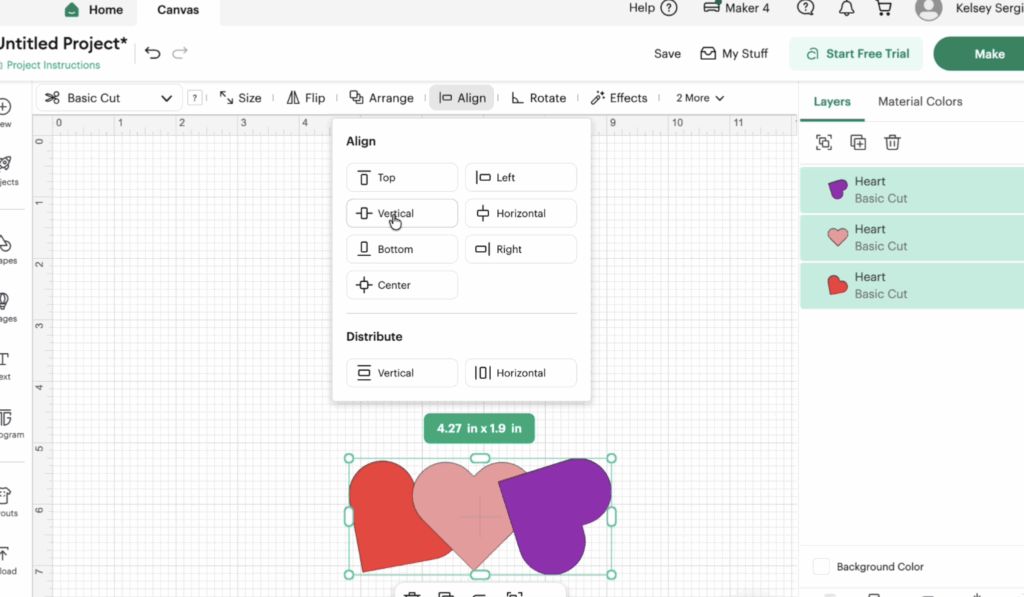1024x597 pixels.
Task: Click the duplicate layer icon
Action: point(858,142)
